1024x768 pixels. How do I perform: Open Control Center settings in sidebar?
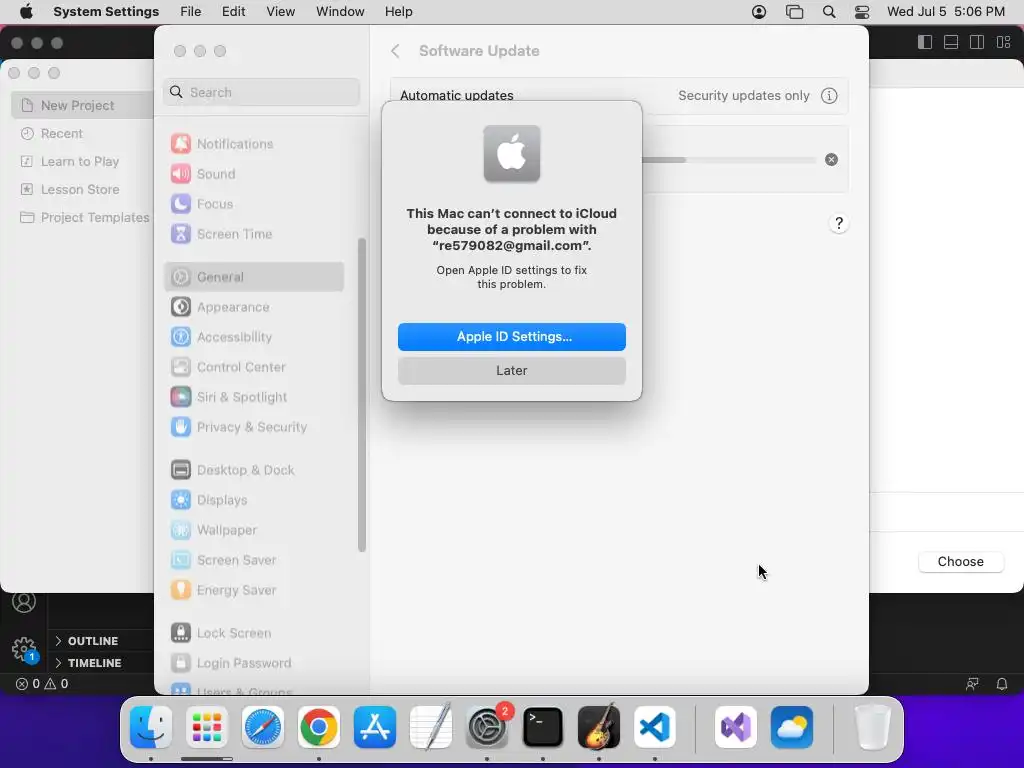coord(254,367)
